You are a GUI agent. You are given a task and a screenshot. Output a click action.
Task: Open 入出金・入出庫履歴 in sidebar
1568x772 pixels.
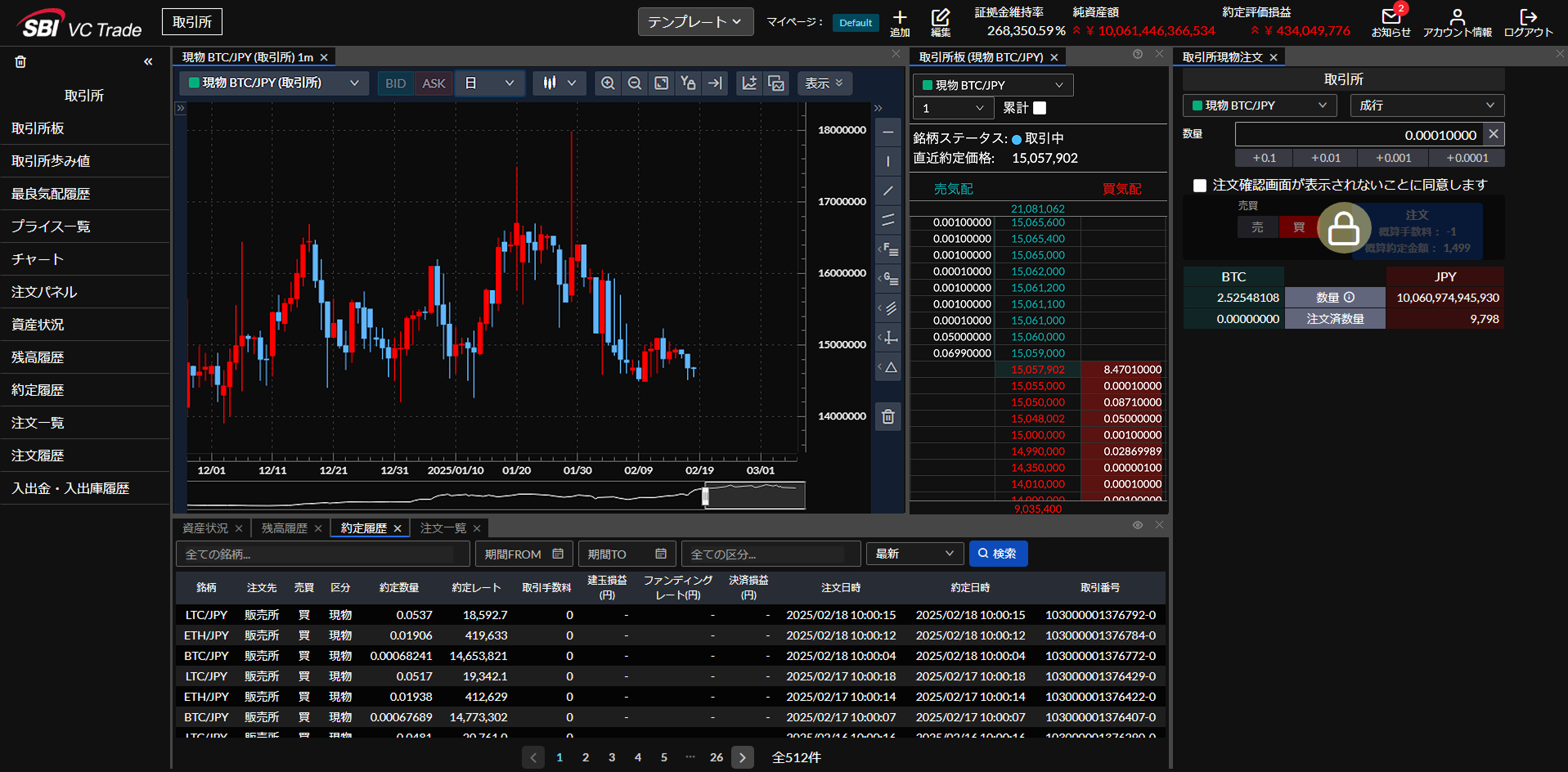85,488
